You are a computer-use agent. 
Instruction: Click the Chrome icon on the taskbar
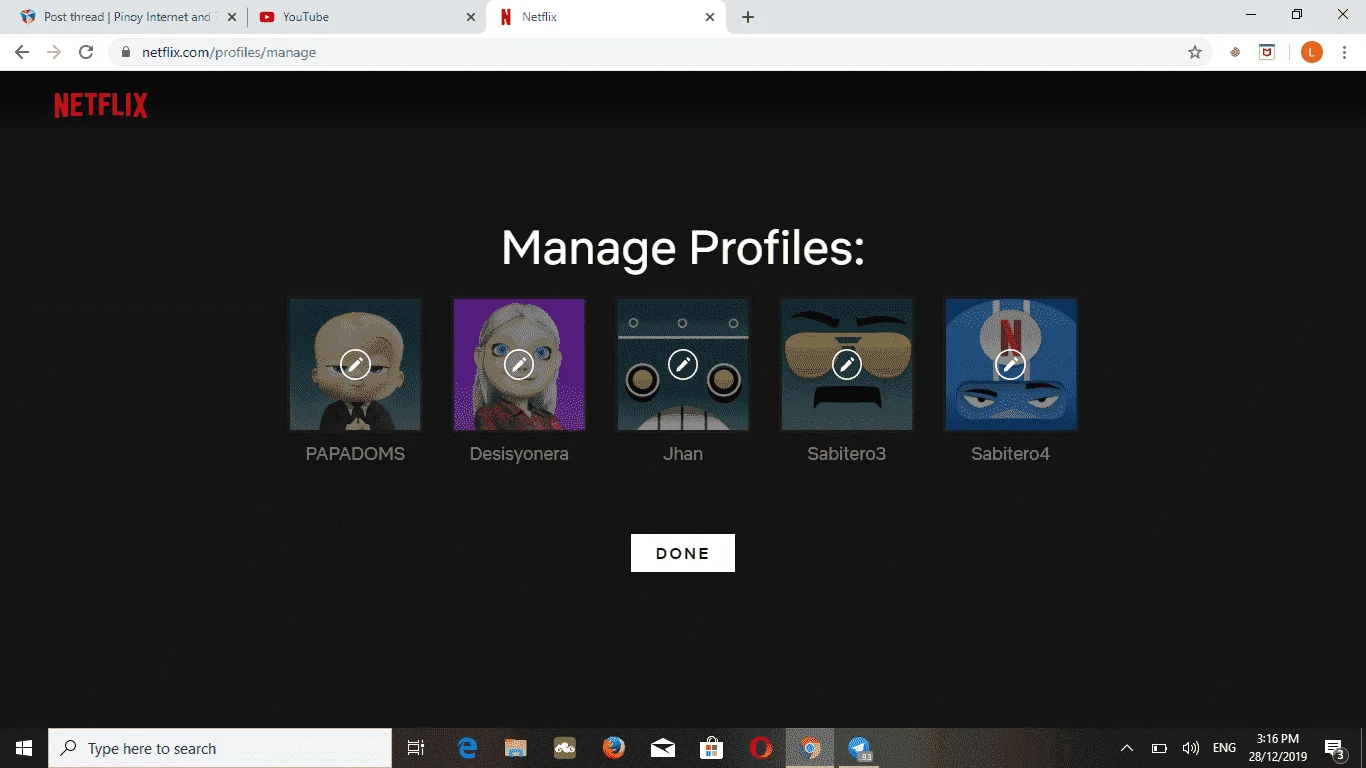point(810,748)
